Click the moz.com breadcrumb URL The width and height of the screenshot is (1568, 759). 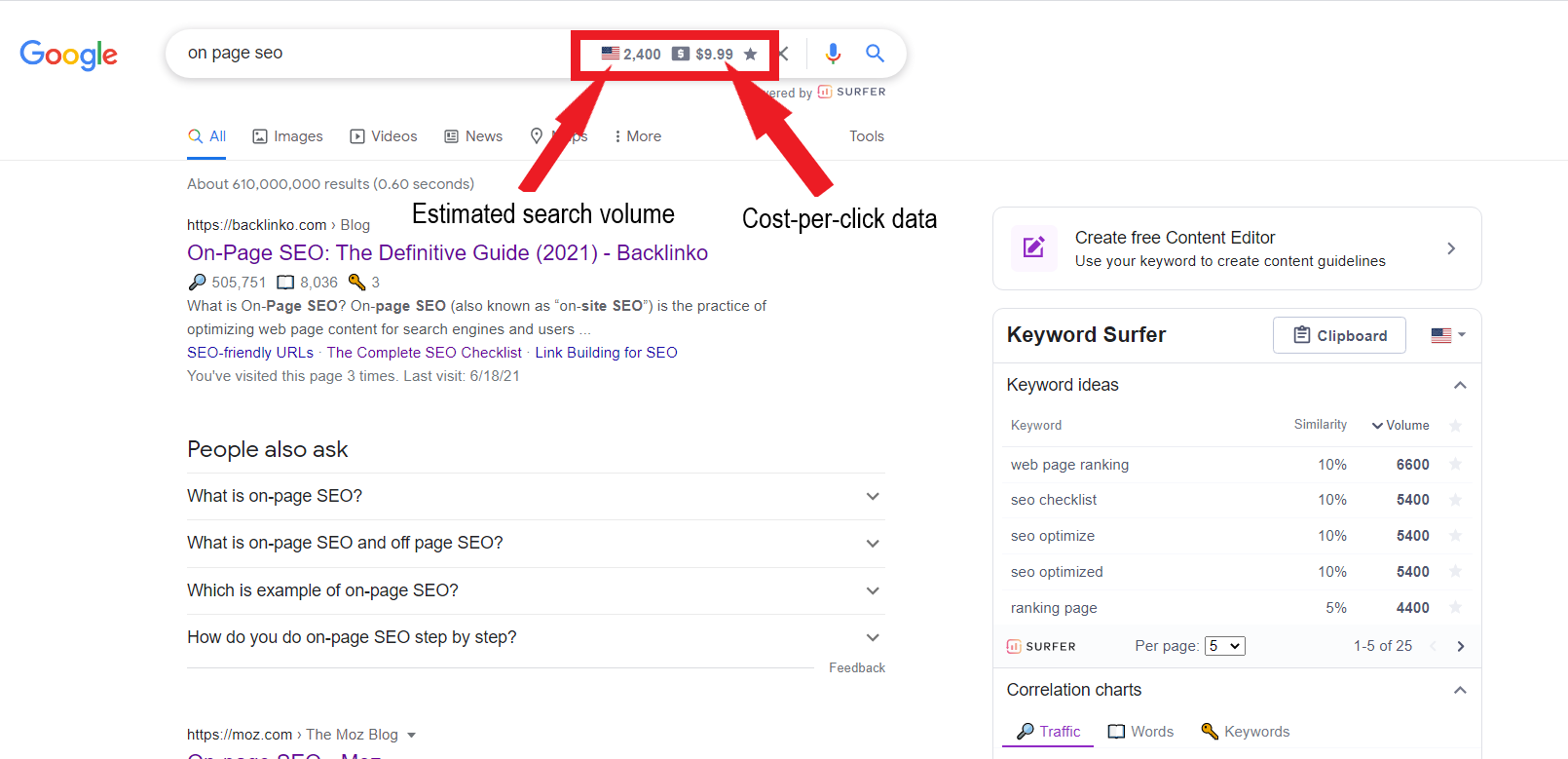click(240, 735)
